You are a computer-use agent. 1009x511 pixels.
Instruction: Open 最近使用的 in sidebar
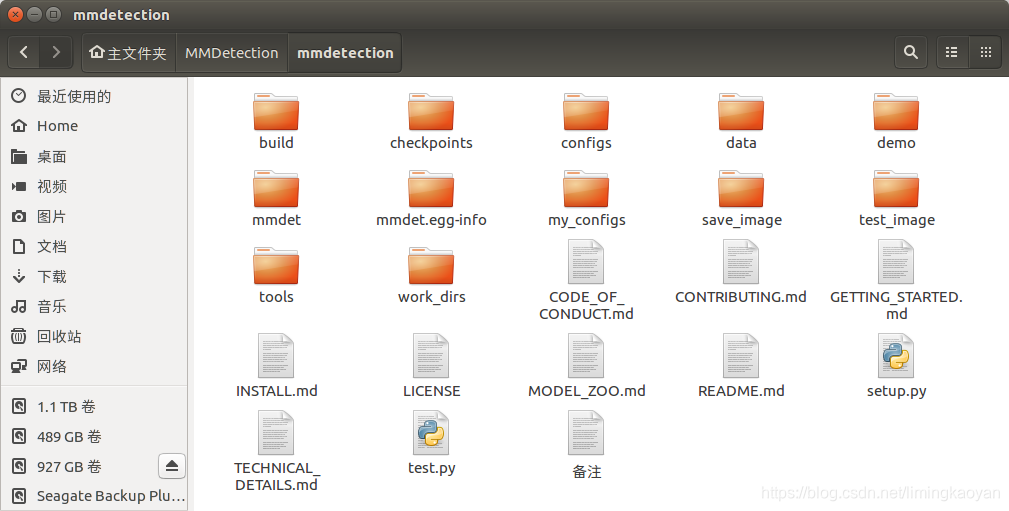click(x=94, y=96)
